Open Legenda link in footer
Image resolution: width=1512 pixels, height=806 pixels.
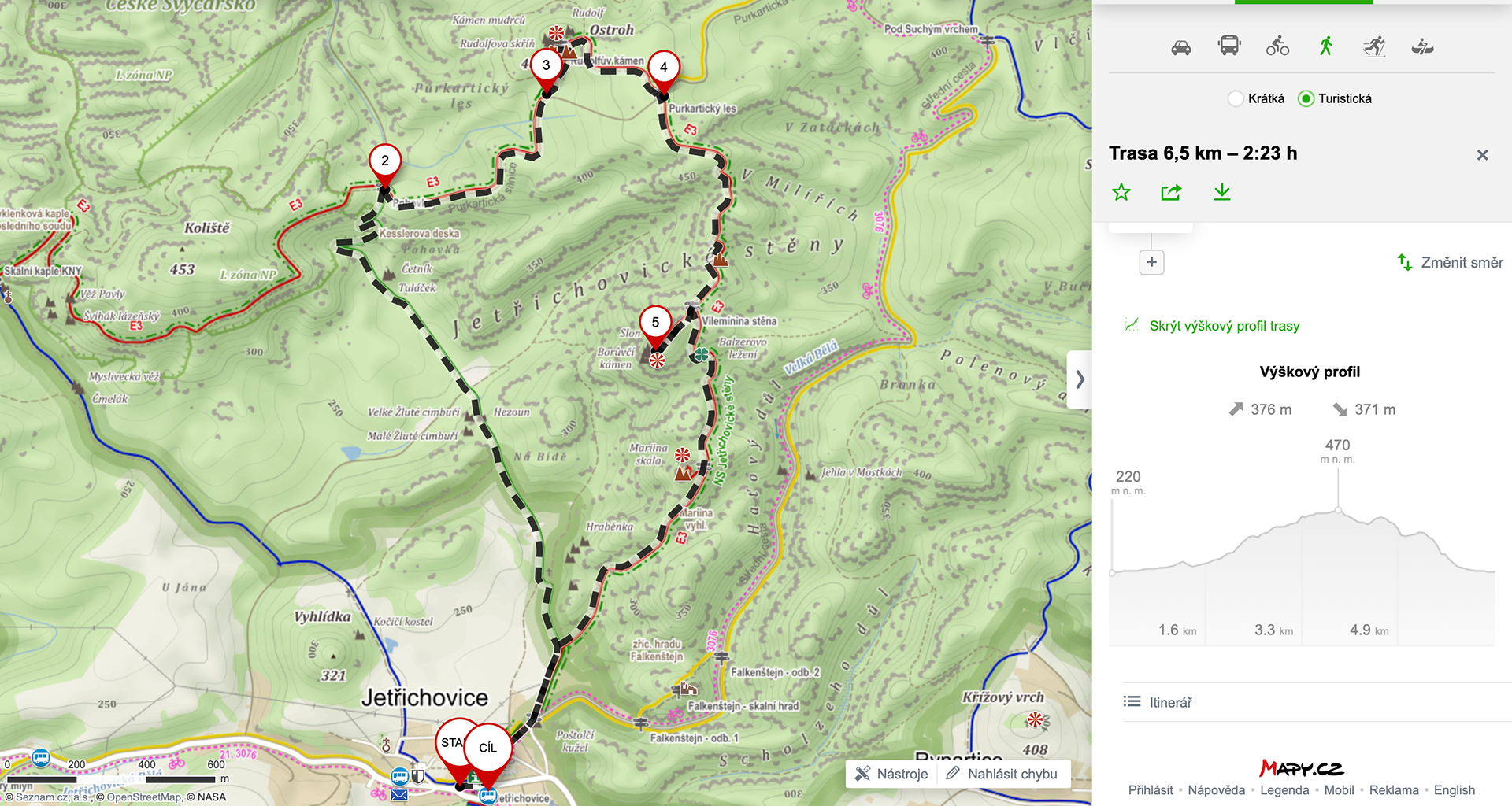(x=1284, y=790)
